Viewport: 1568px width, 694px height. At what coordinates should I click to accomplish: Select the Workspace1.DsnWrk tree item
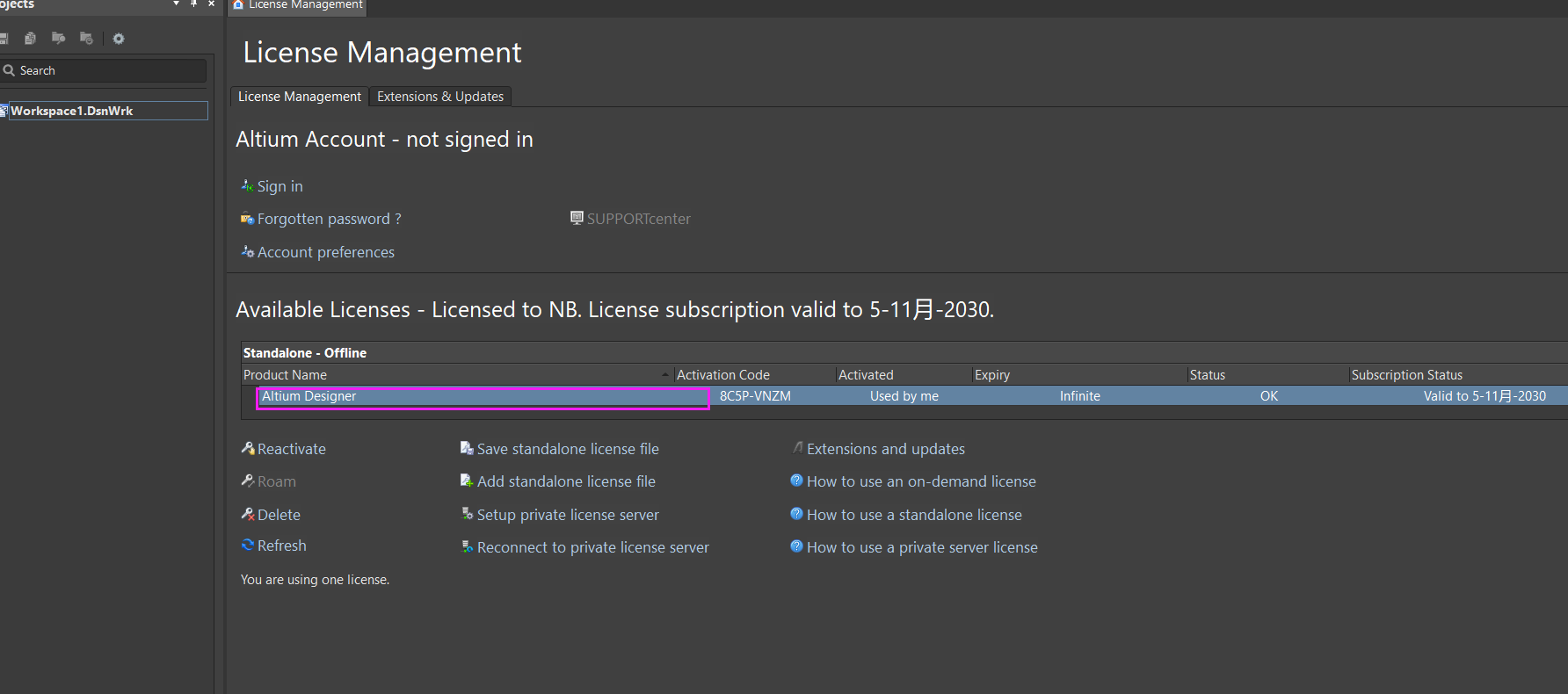click(72, 111)
